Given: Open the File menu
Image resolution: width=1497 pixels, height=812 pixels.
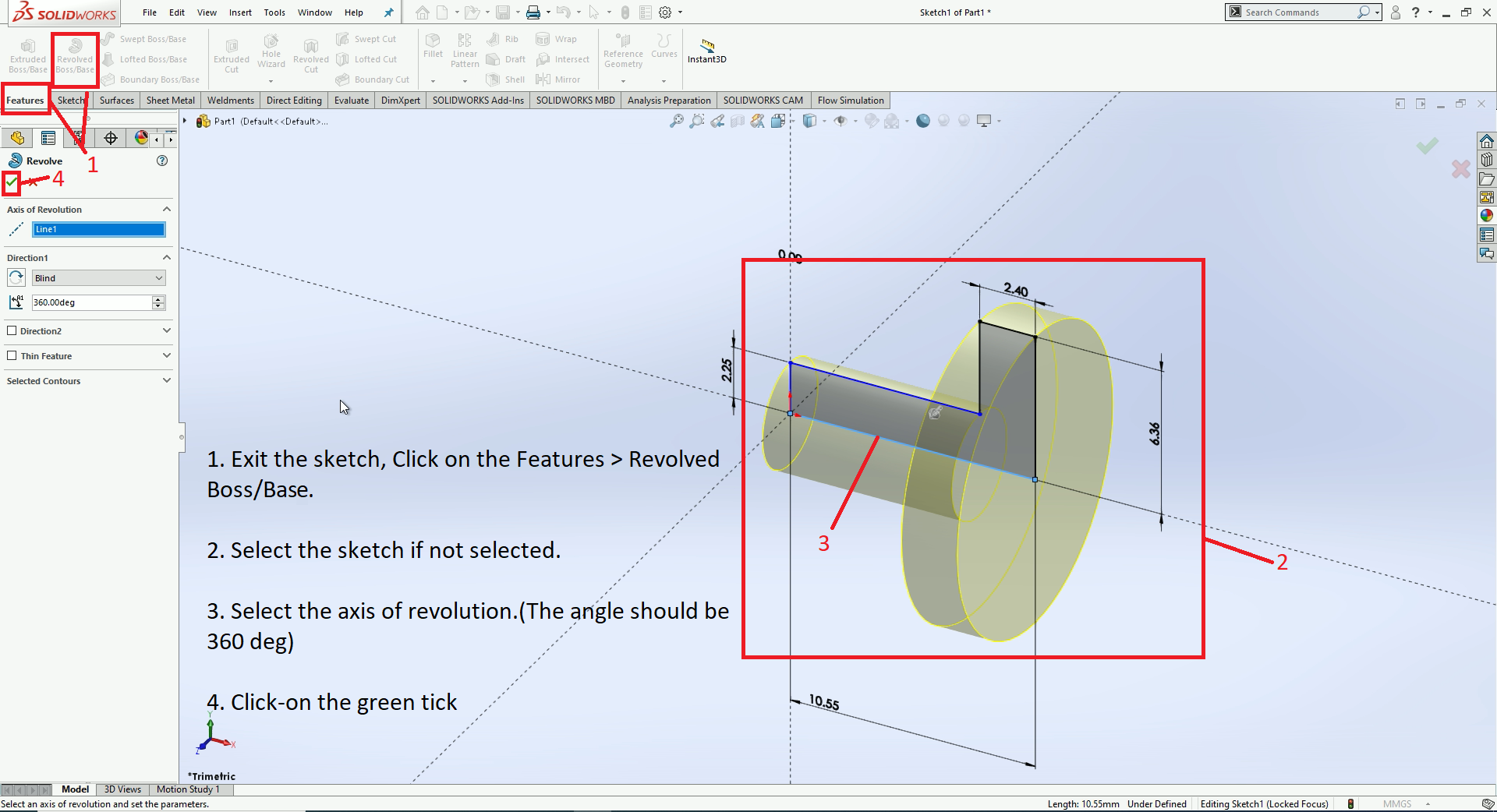Looking at the screenshot, I should pos(150,12).
